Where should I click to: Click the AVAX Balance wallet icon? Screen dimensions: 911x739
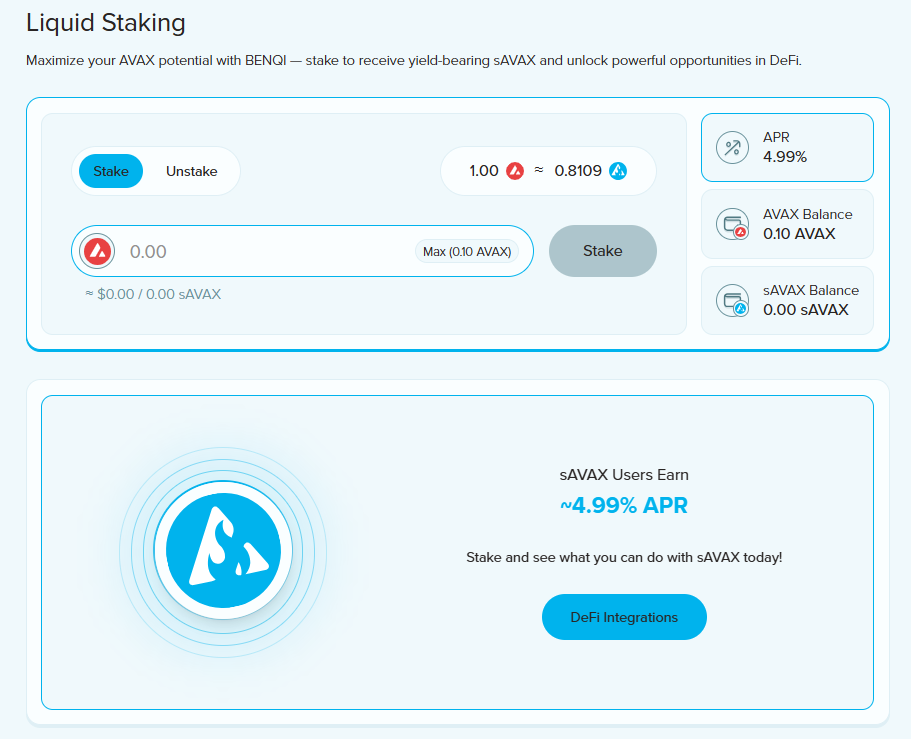tap(733, 224)
